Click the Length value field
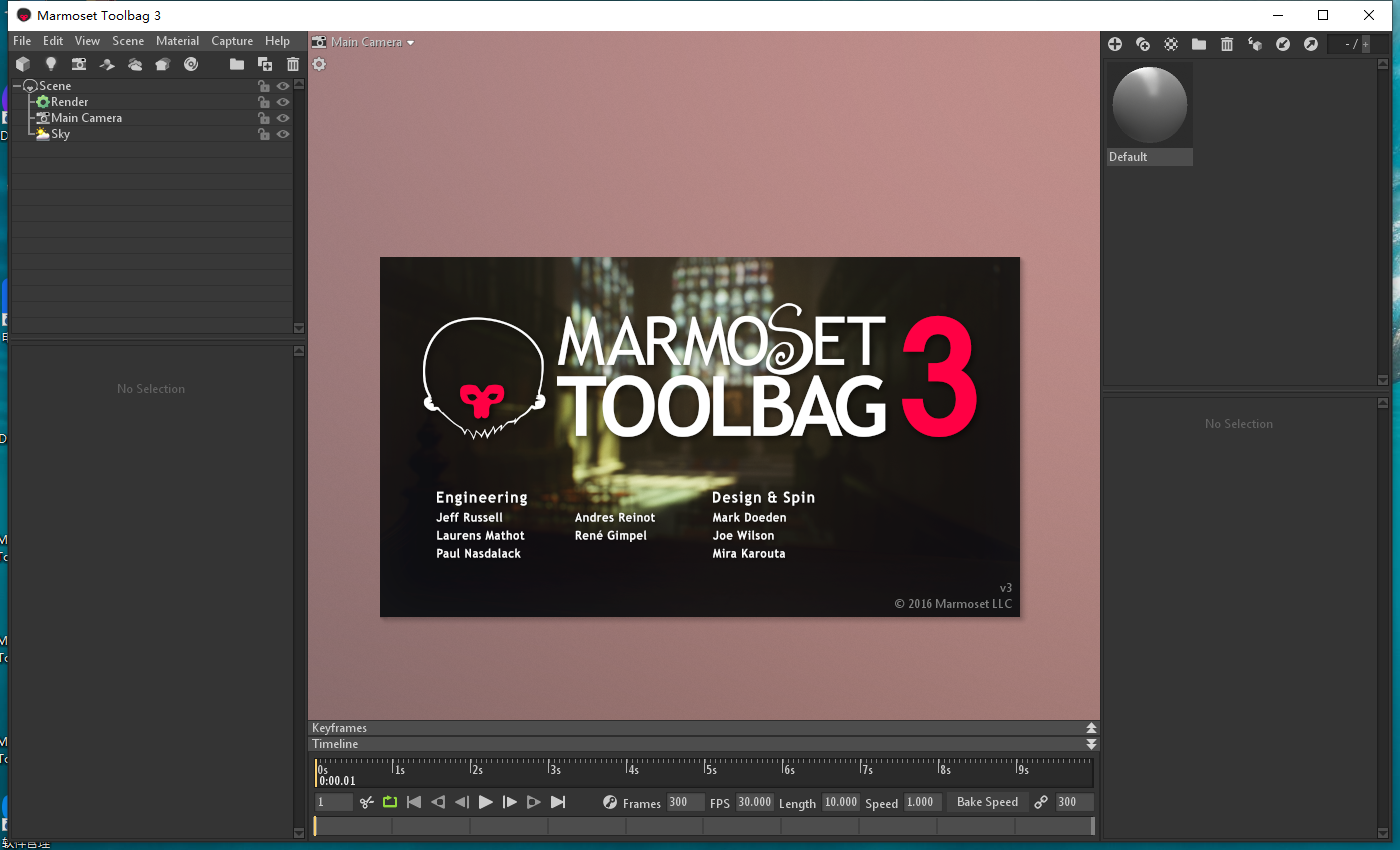Viewport: 1400px width, 850px height. click(841, 802)
